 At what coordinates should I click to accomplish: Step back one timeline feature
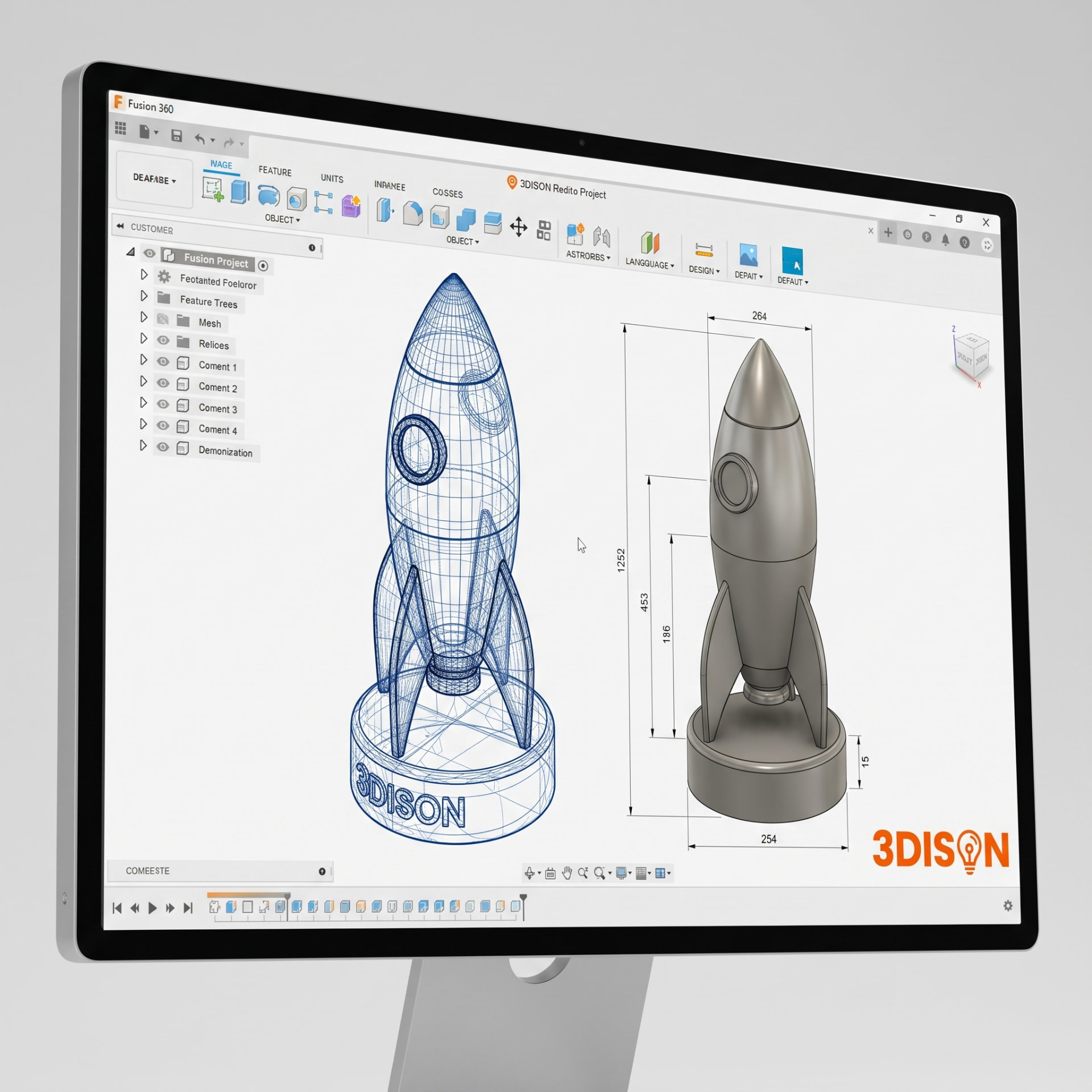pyautogui.click(x=135, y=908)
